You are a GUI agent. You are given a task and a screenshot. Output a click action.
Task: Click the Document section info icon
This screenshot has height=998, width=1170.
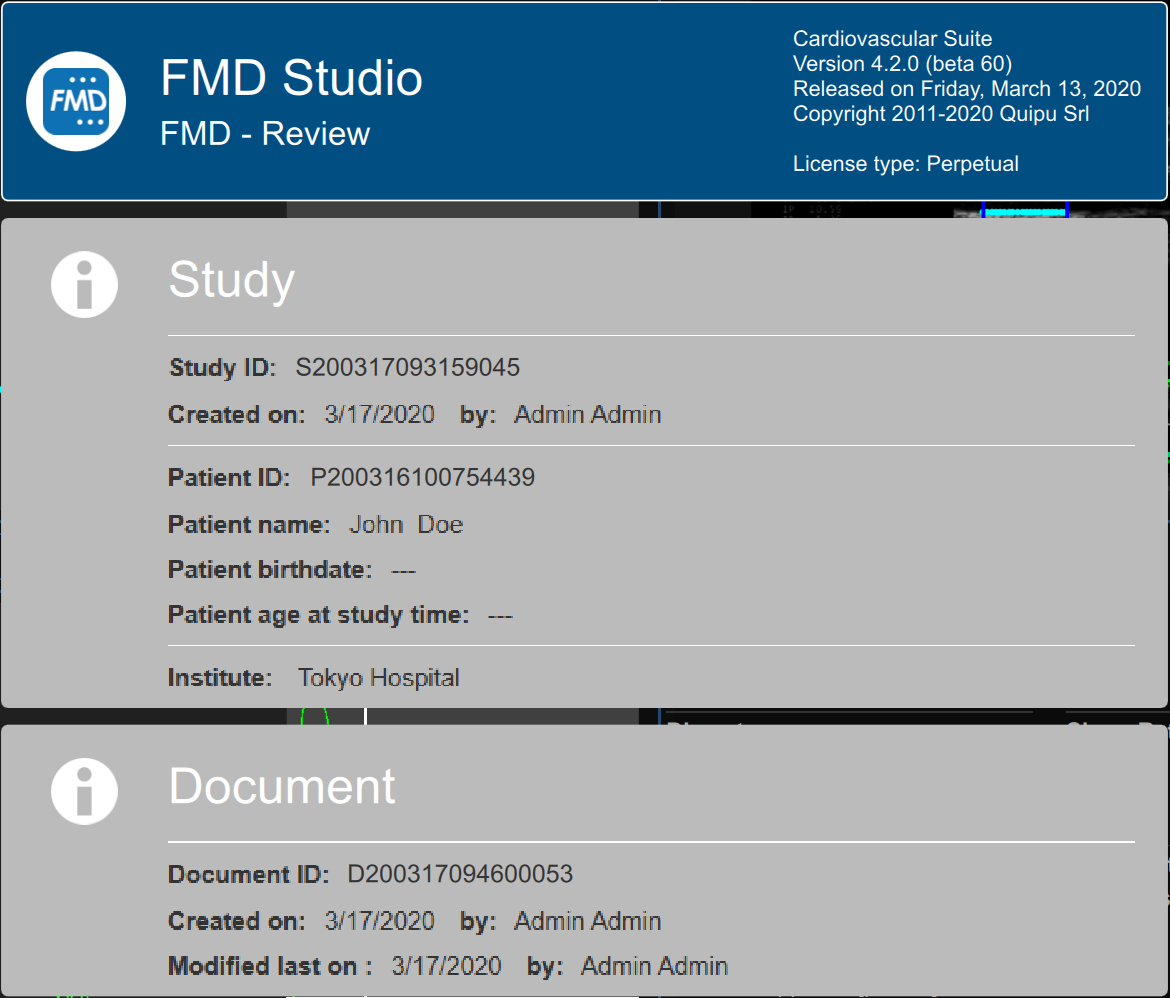pyautogui.click(x=84, y=791)
